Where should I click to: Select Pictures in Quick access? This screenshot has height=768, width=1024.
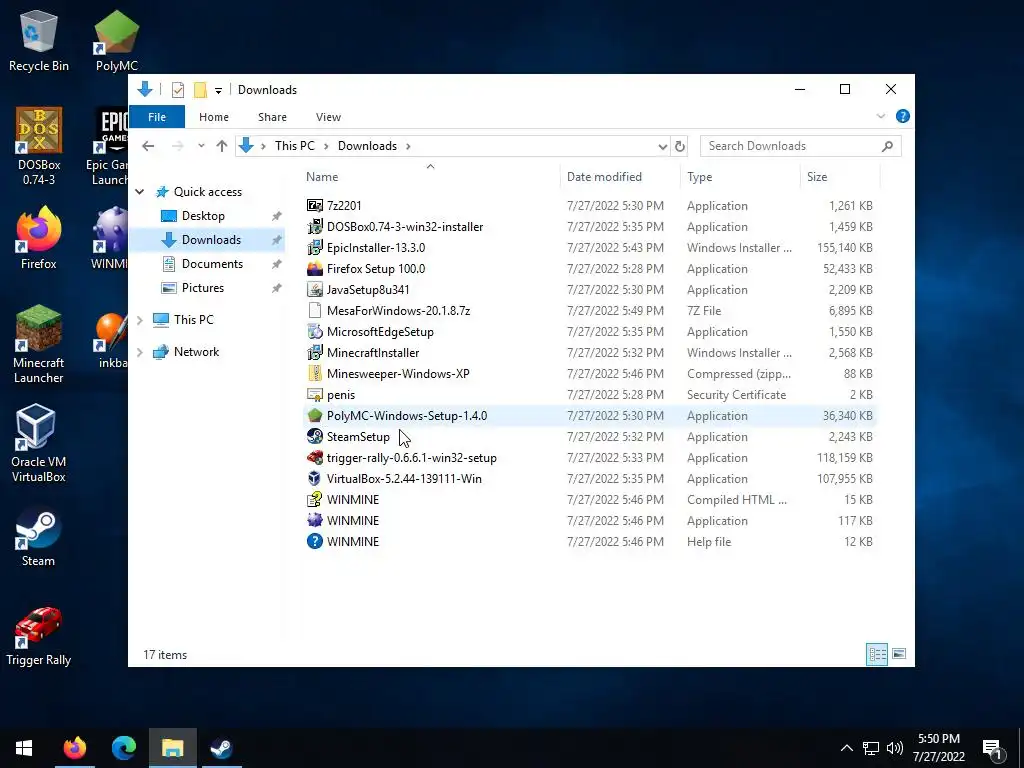click(202, 288)
